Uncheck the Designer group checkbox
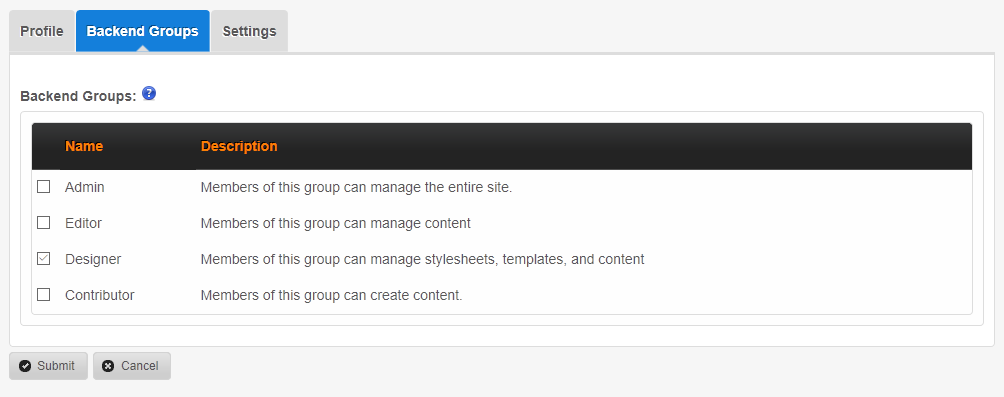1004x397 pixels. pos(44,259)
